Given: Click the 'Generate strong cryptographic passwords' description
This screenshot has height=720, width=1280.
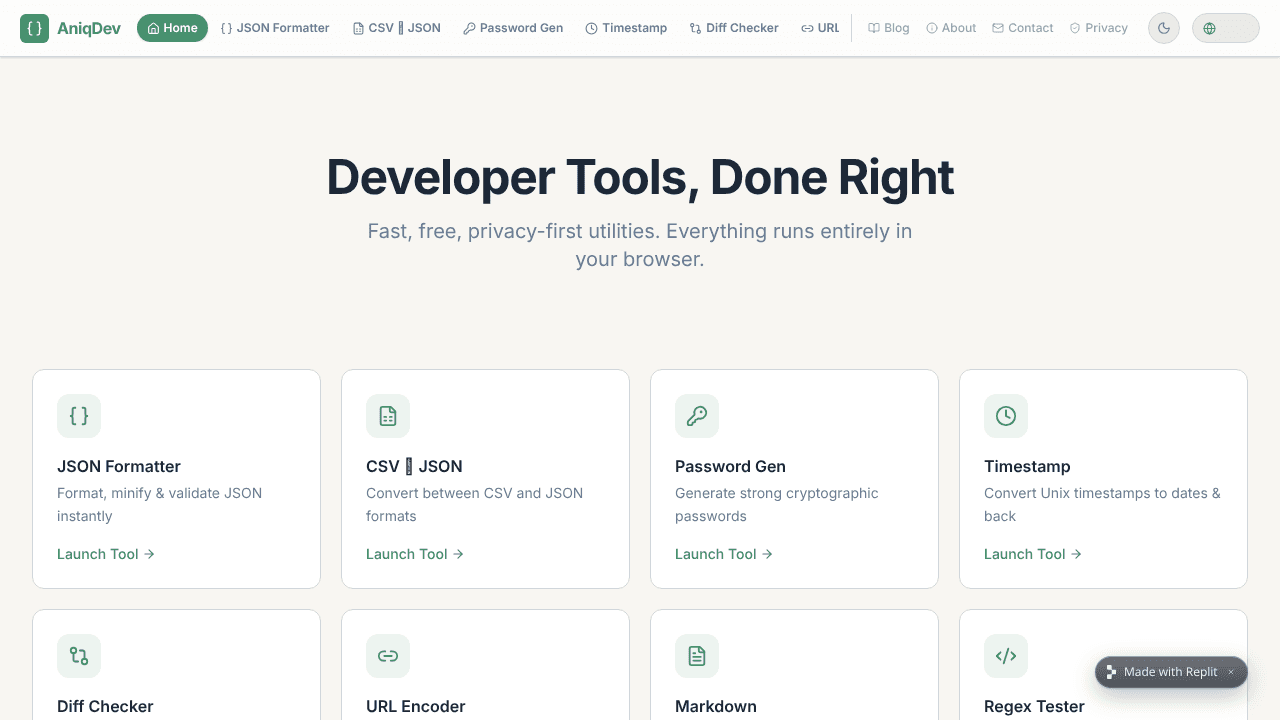Looking at the screenshot, I should 777,504.
